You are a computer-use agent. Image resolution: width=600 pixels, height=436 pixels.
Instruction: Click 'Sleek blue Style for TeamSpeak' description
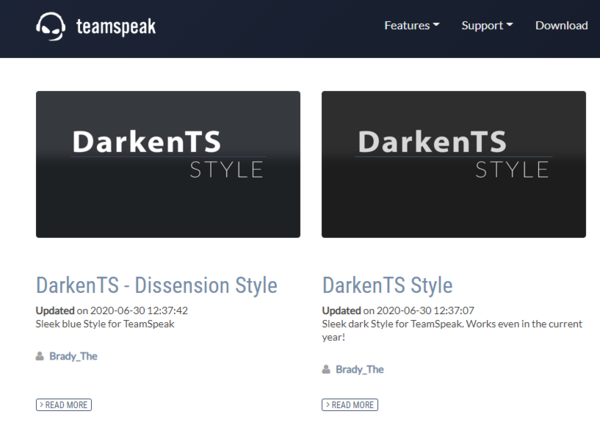(x=105, y=324)
